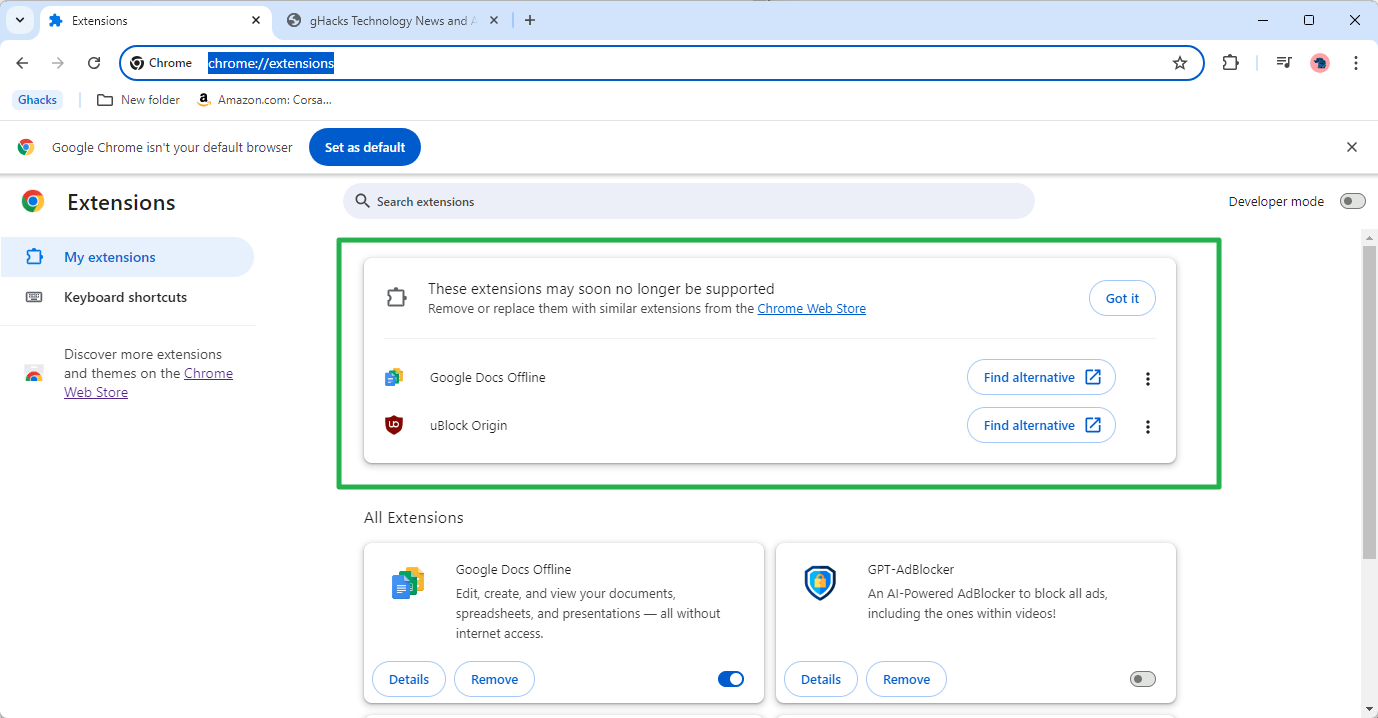Open the Chrome Web Store sidebar link
This screenshot has height=718, width=1378.
click(x=148, y=383)
